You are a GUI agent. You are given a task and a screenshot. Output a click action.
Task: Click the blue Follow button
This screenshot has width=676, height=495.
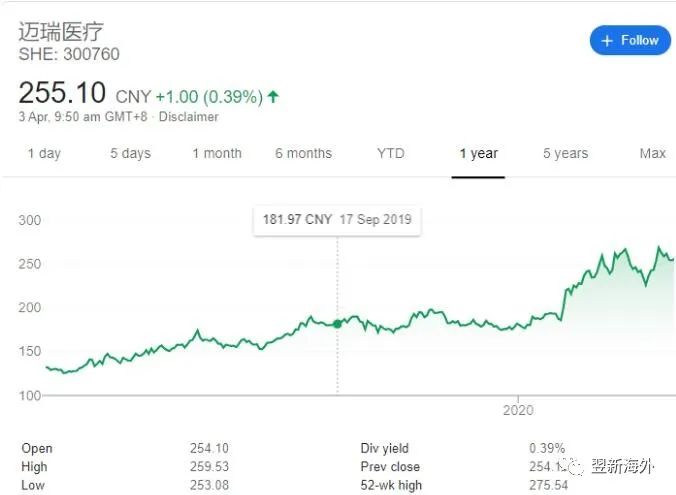tap(630, 41)
